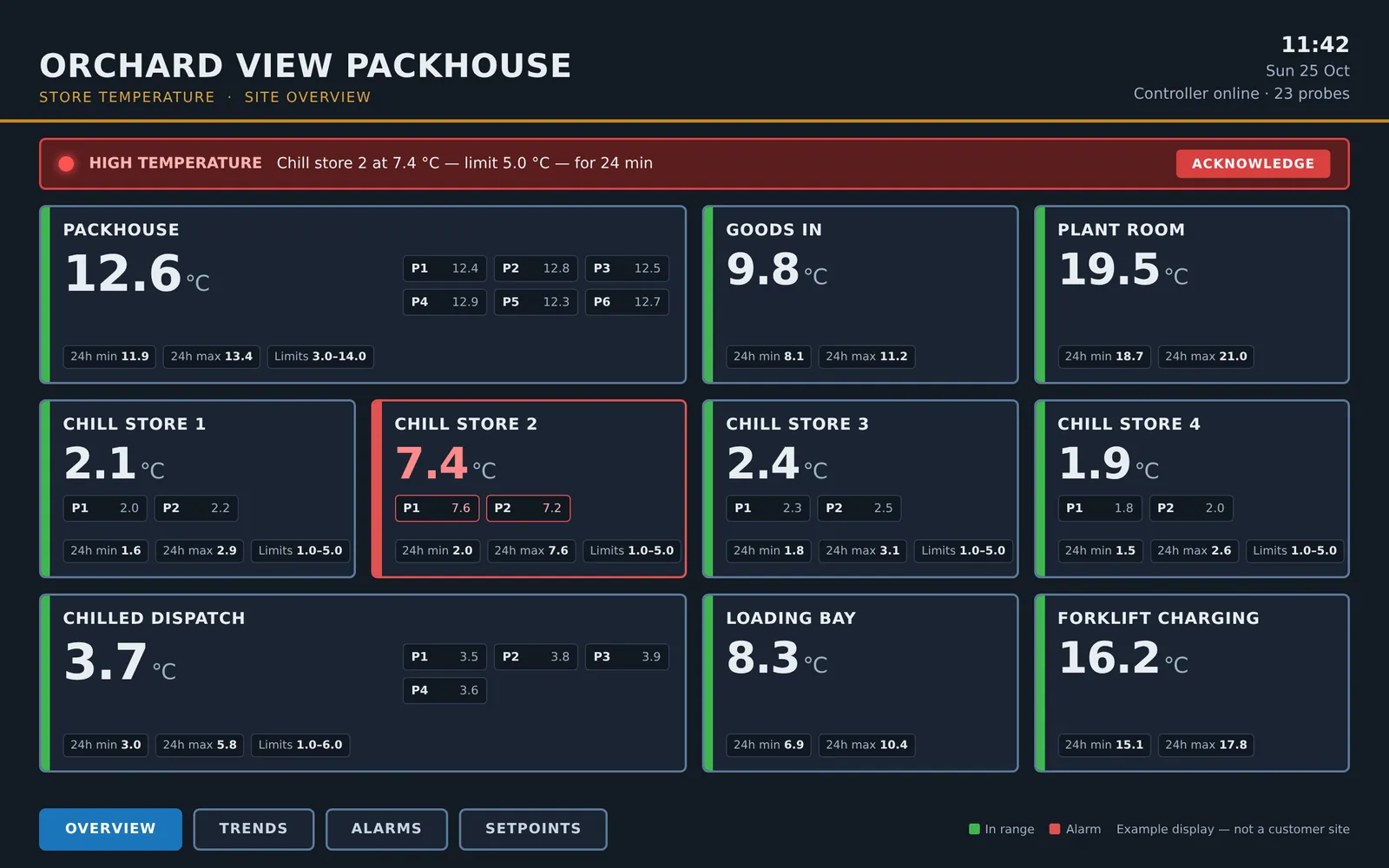Select Packhouse probe P4 reading 12.9
Image resolution: width=1389 pixels, height=868 pixels.
[x=444, y=302]
